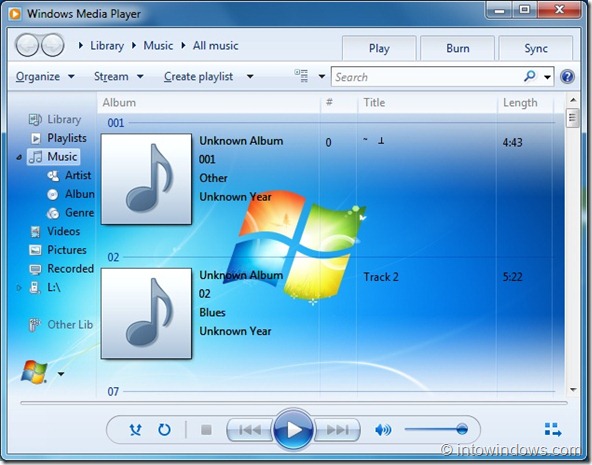Open the View options dropdown arrow

coord(322,77)
